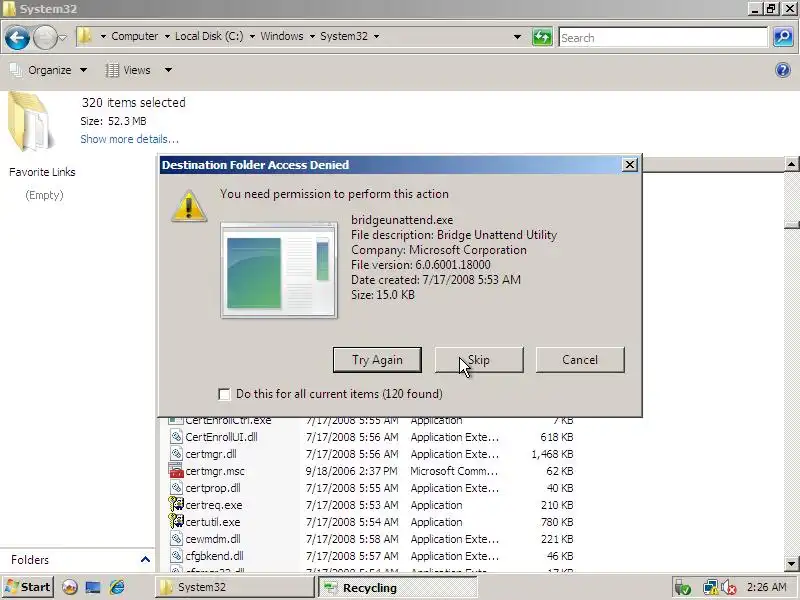Click the Skip button

[x=479, y=360]
